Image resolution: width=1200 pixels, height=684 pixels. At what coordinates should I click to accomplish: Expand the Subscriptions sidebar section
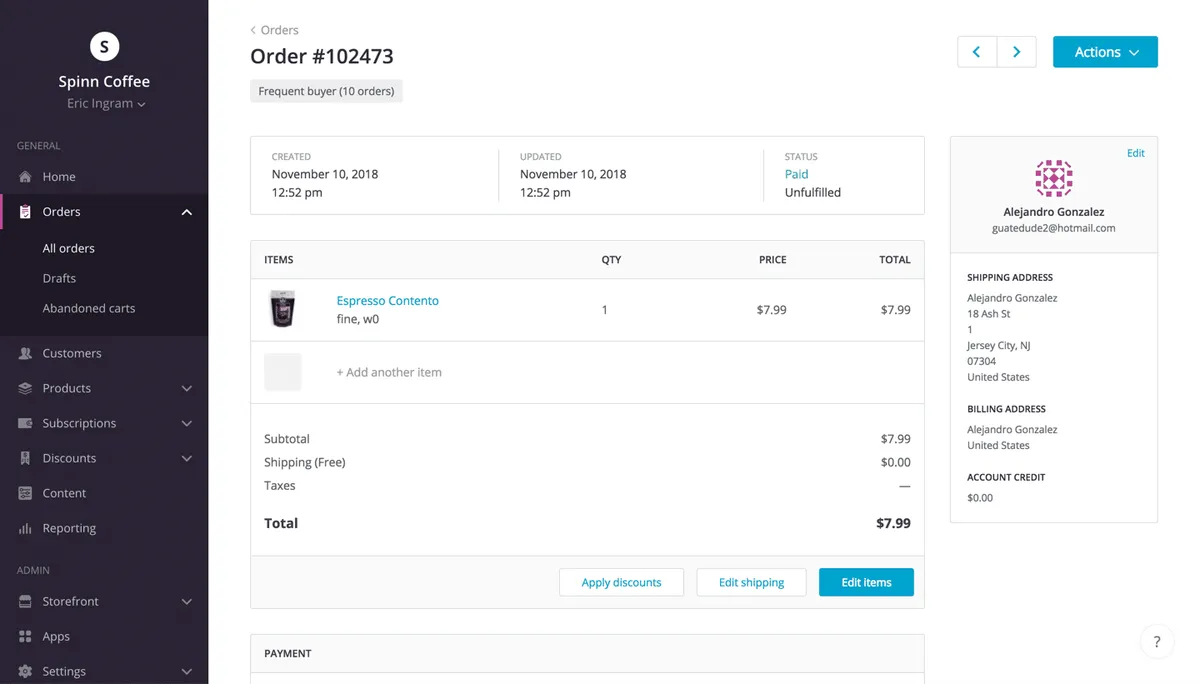tap(187, 423)
